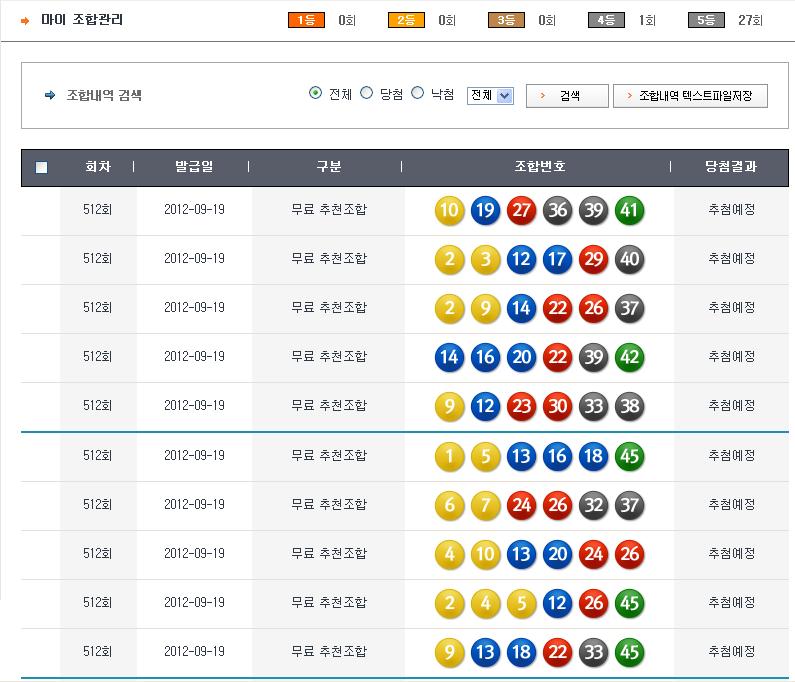This screenshot has width=795, height=682.
Task: Select the 당첨 radio button
Action: pos(366,93)
